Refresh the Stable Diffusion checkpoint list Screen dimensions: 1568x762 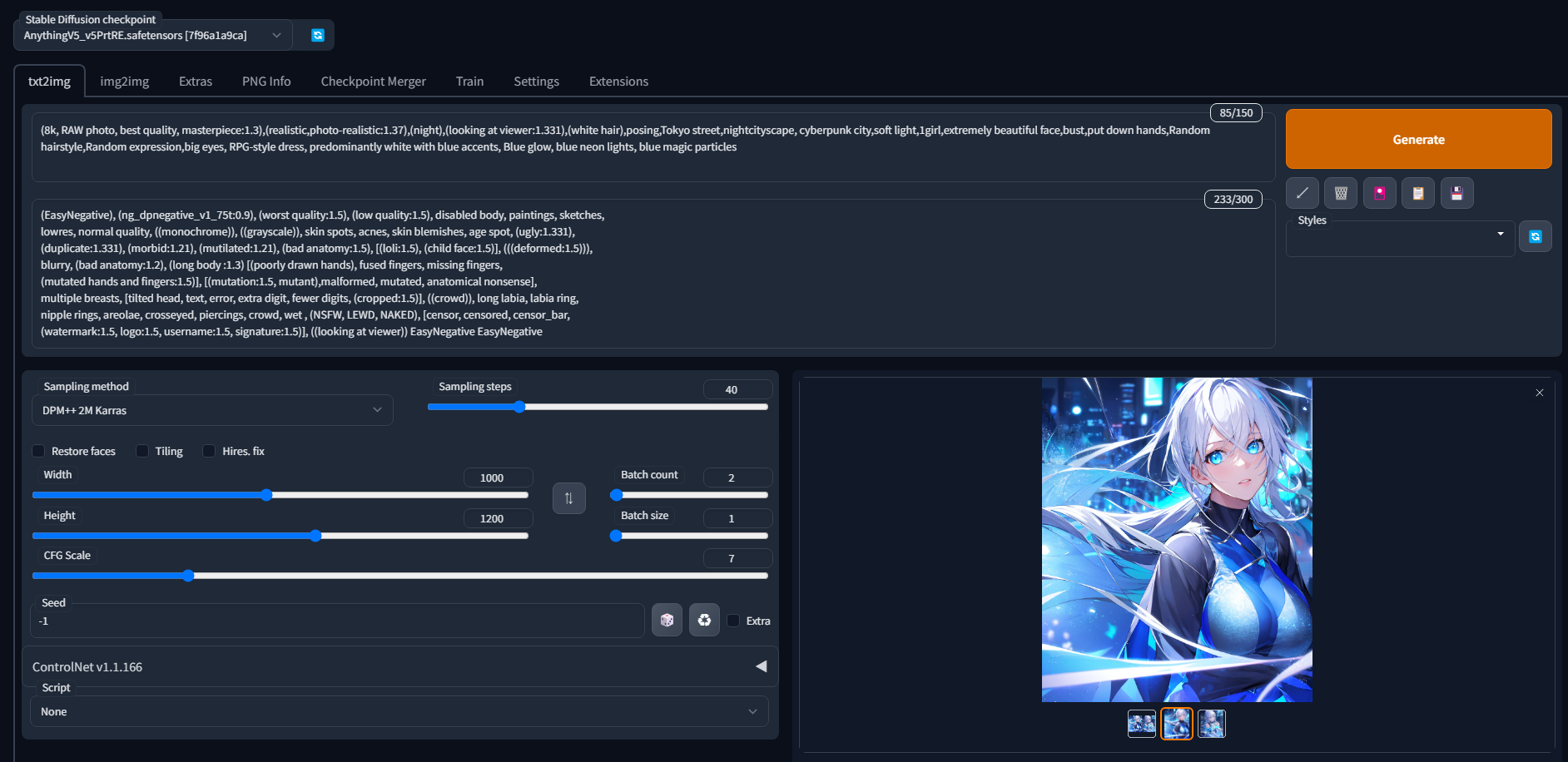pos(317,35)
